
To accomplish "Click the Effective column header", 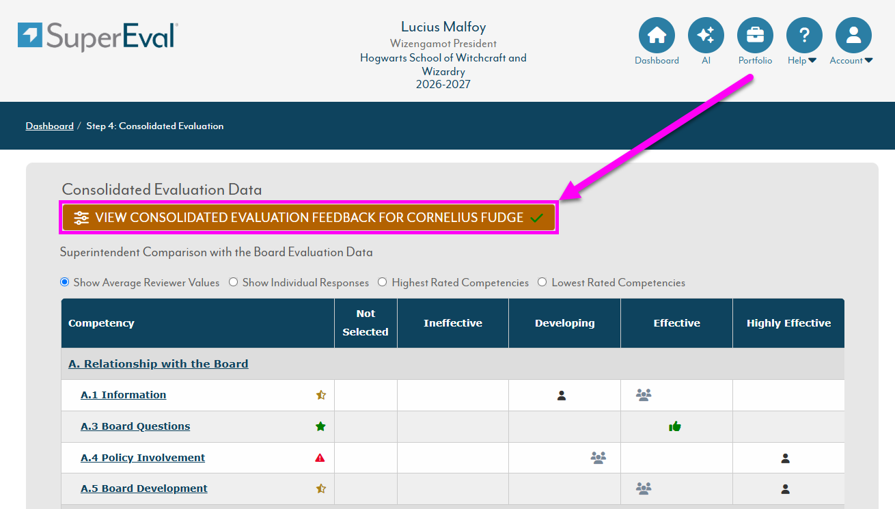I will 676,323.
